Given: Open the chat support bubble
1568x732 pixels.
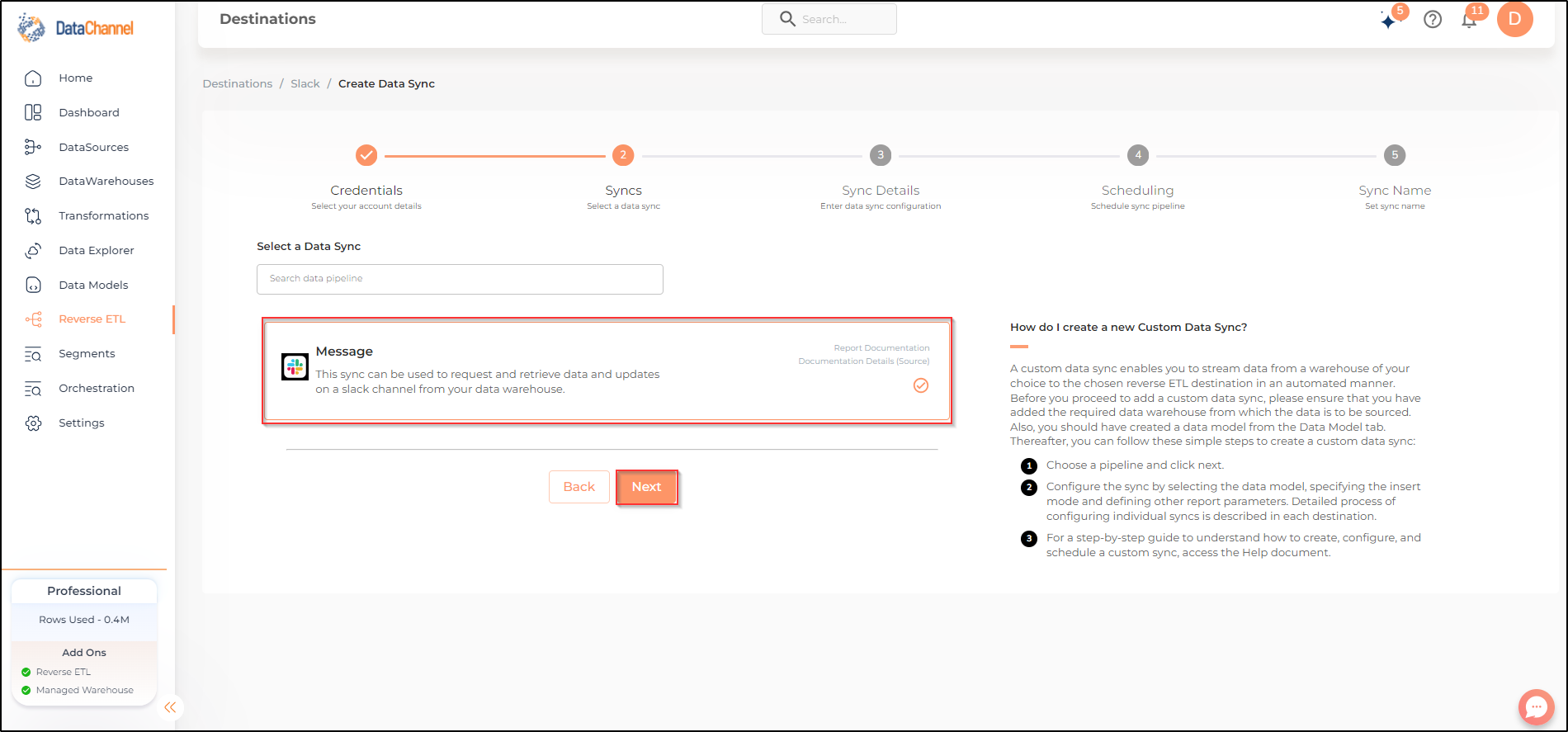Looking at the screenshot, I should [x=1536, y=706].
